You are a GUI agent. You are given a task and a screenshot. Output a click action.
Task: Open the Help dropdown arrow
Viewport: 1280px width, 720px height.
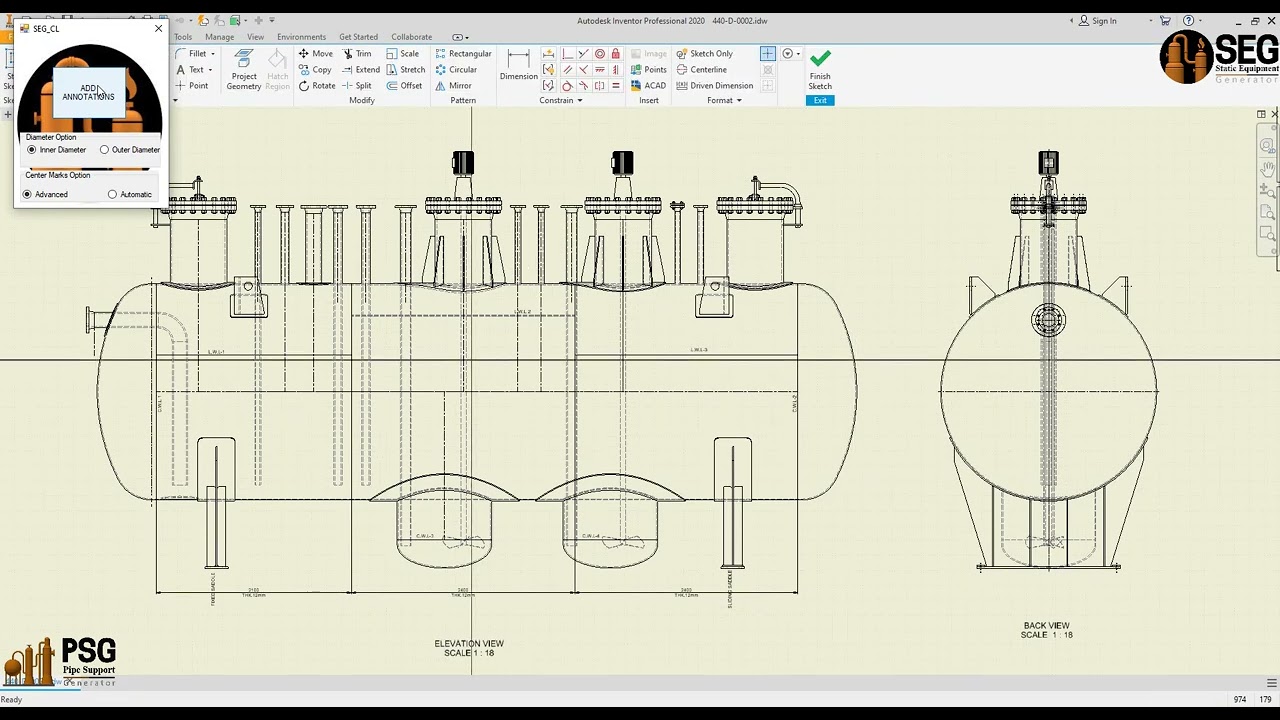[x=1203, y=20]
